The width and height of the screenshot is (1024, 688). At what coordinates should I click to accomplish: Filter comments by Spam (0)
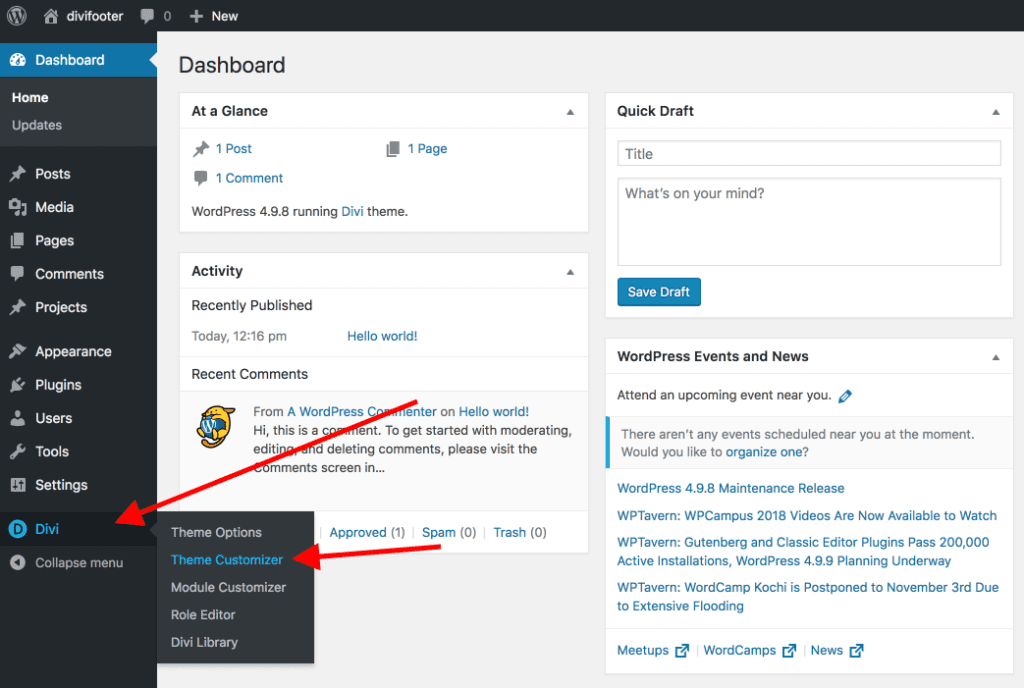(x=449, y=533)
